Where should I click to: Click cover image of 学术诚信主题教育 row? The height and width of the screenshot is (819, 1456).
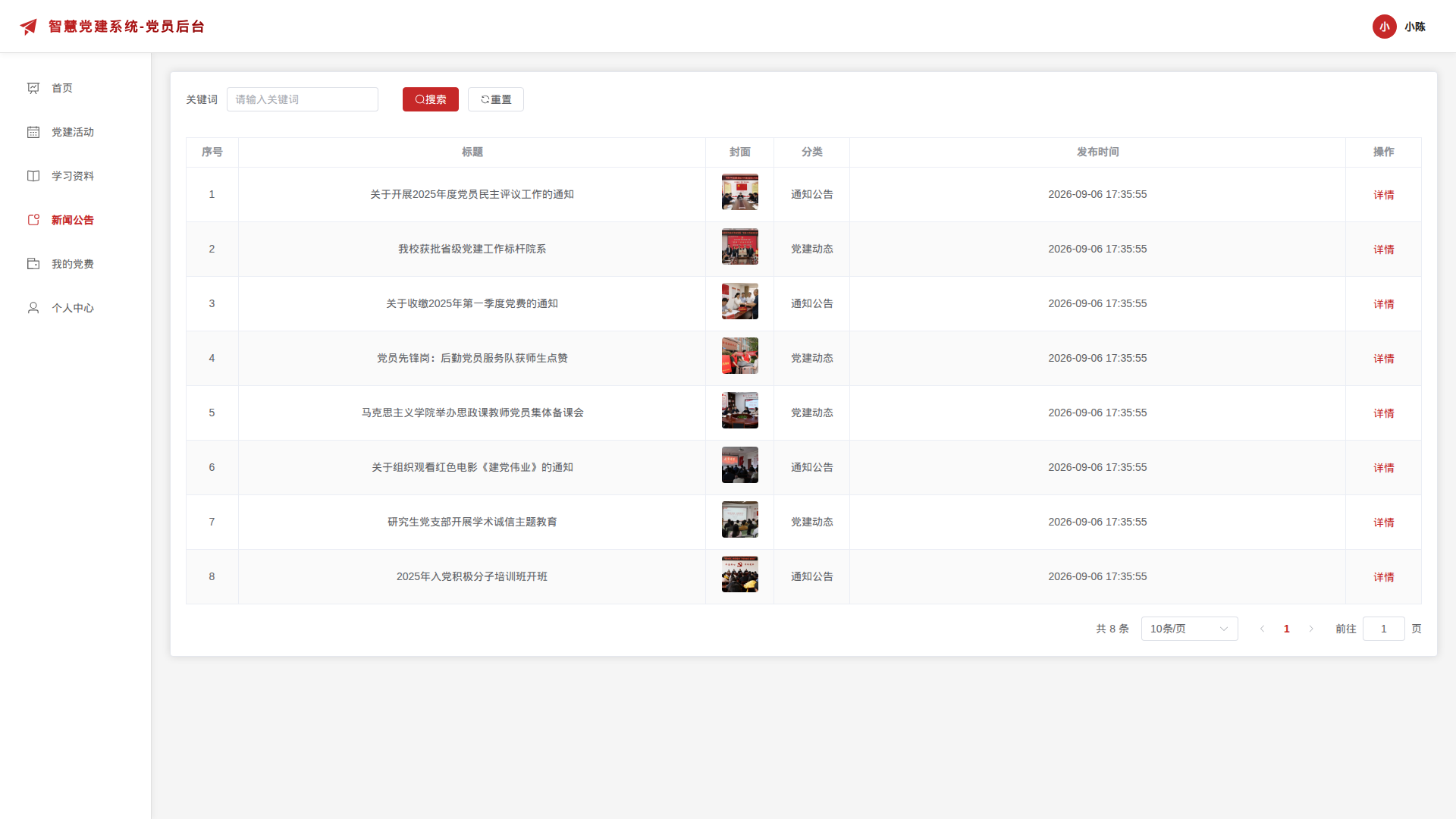pos(740,519)
